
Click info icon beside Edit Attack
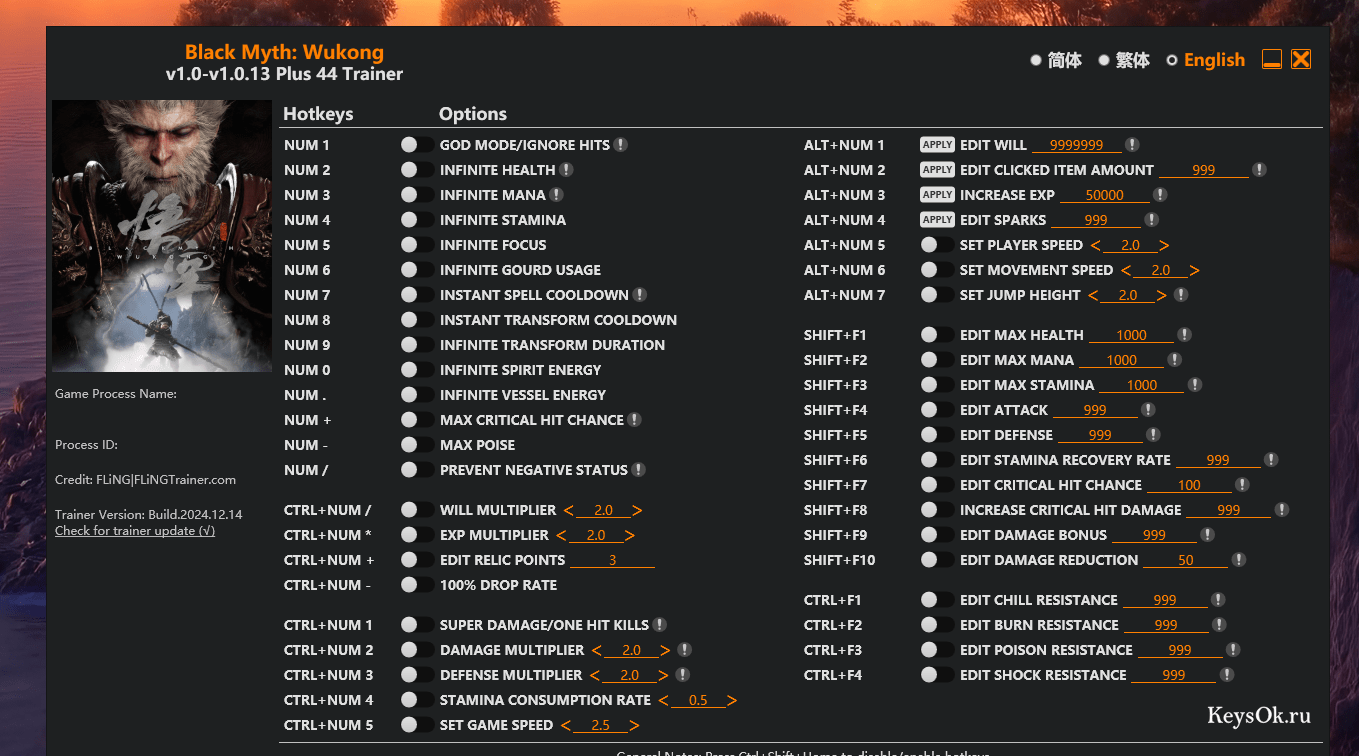pos(1147,410)
